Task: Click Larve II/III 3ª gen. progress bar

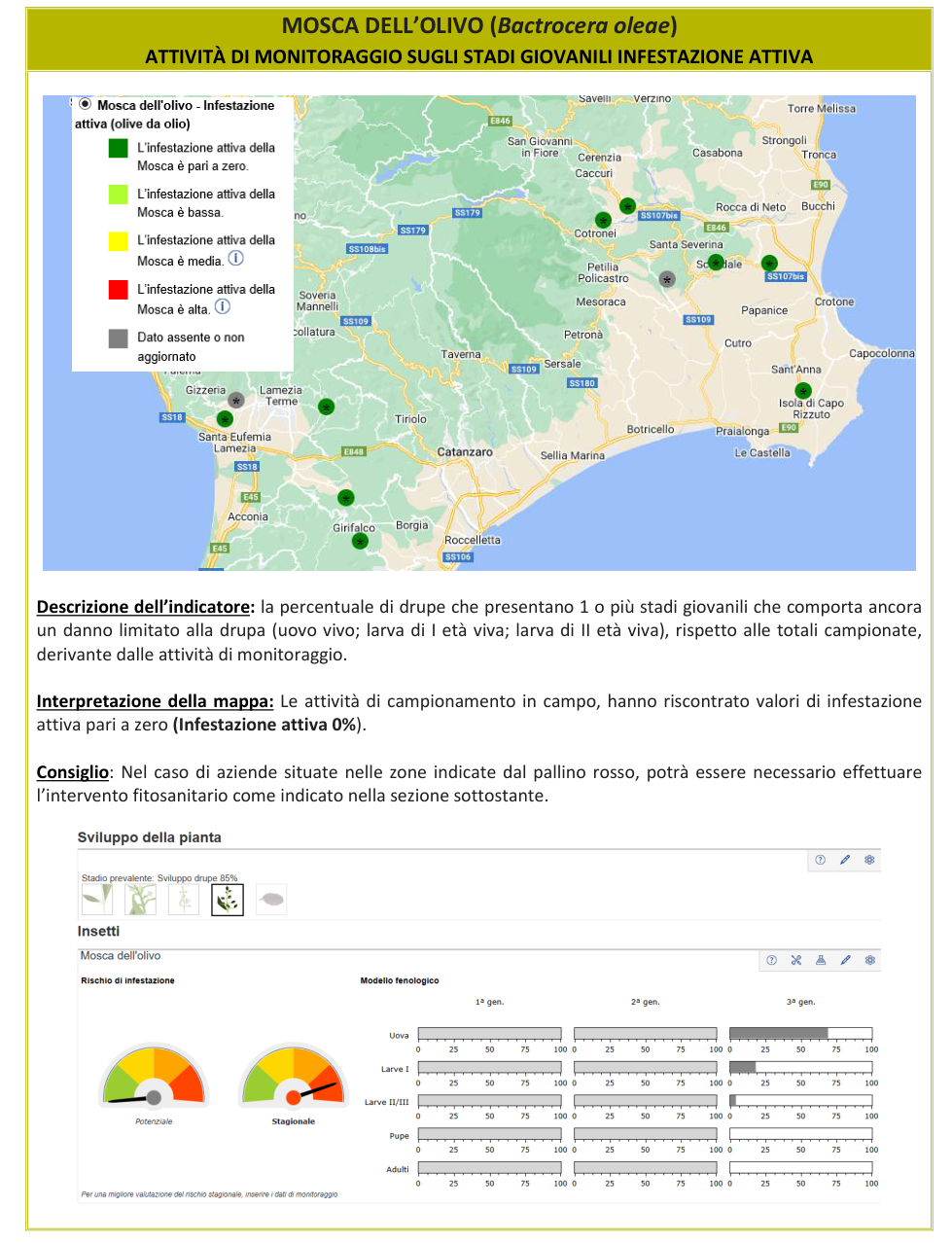Action: coord(801,1100)
